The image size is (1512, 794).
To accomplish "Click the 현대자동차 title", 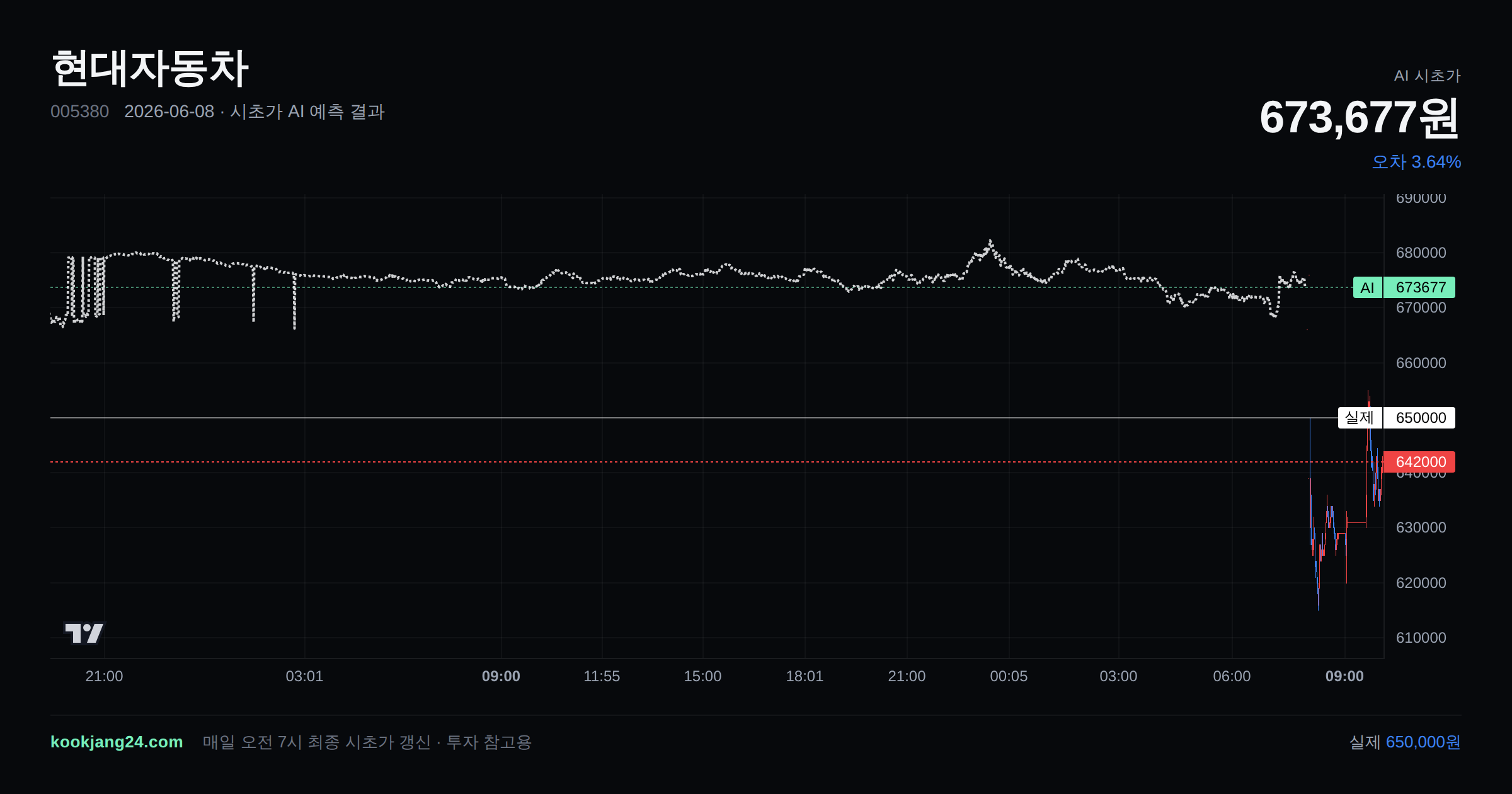I will coord(150,68).
